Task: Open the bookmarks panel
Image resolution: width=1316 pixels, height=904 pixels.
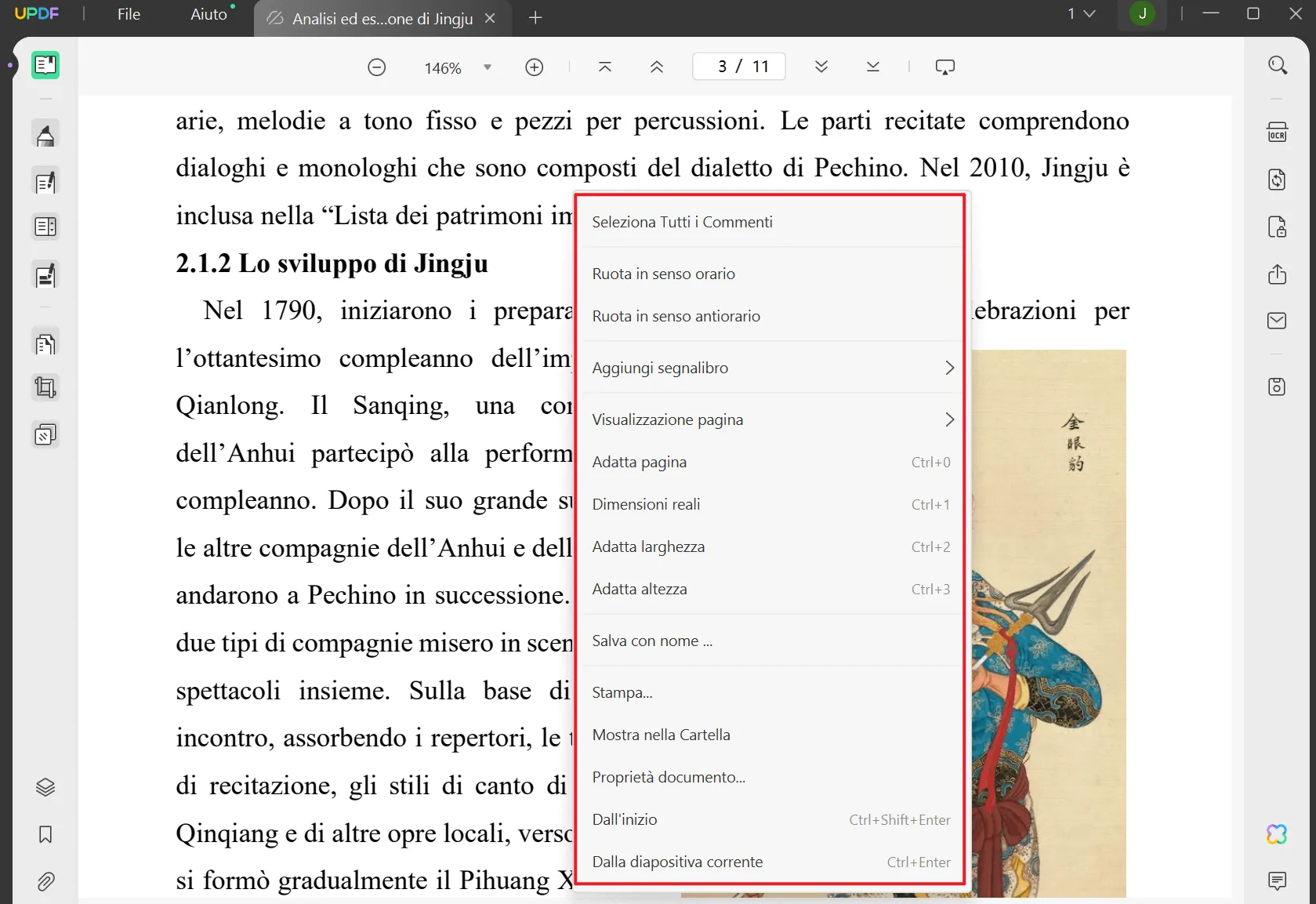Action: click(x=45, y=835)
